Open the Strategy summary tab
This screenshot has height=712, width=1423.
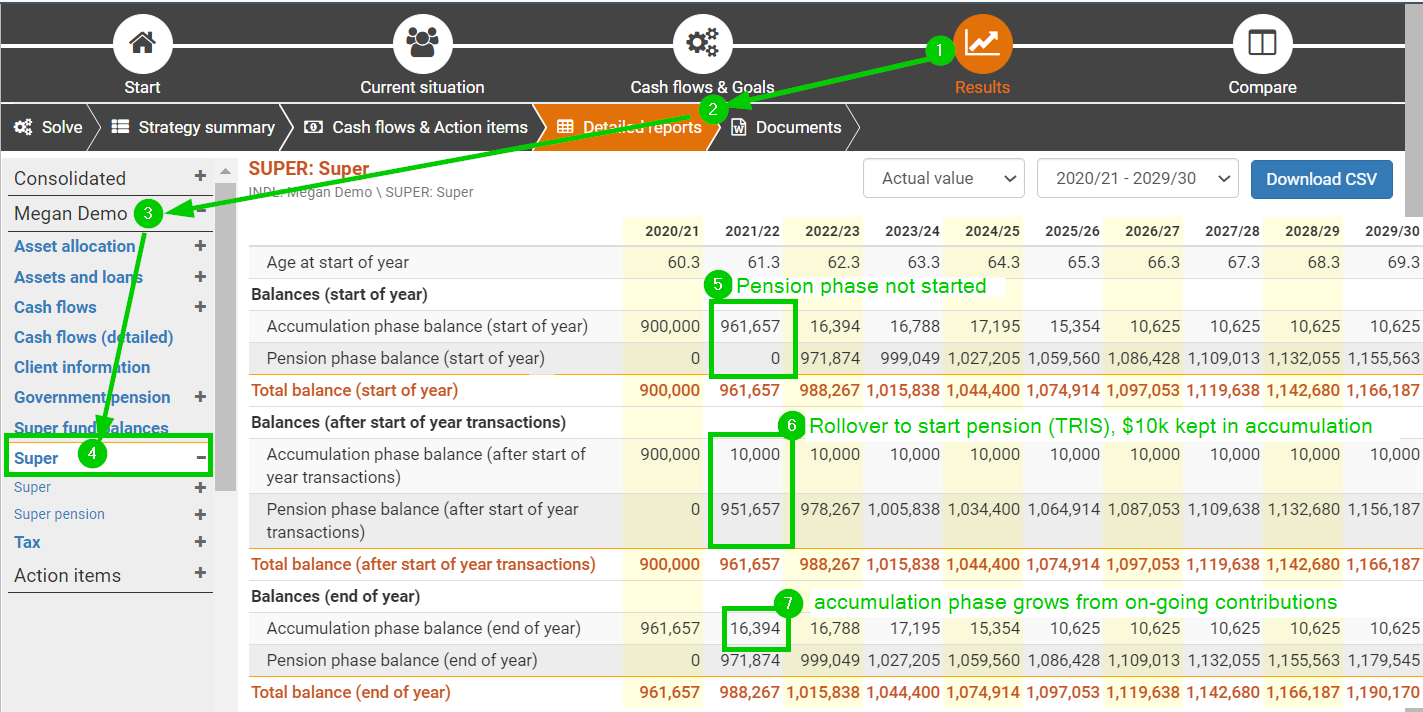click(x=194, y=127)
